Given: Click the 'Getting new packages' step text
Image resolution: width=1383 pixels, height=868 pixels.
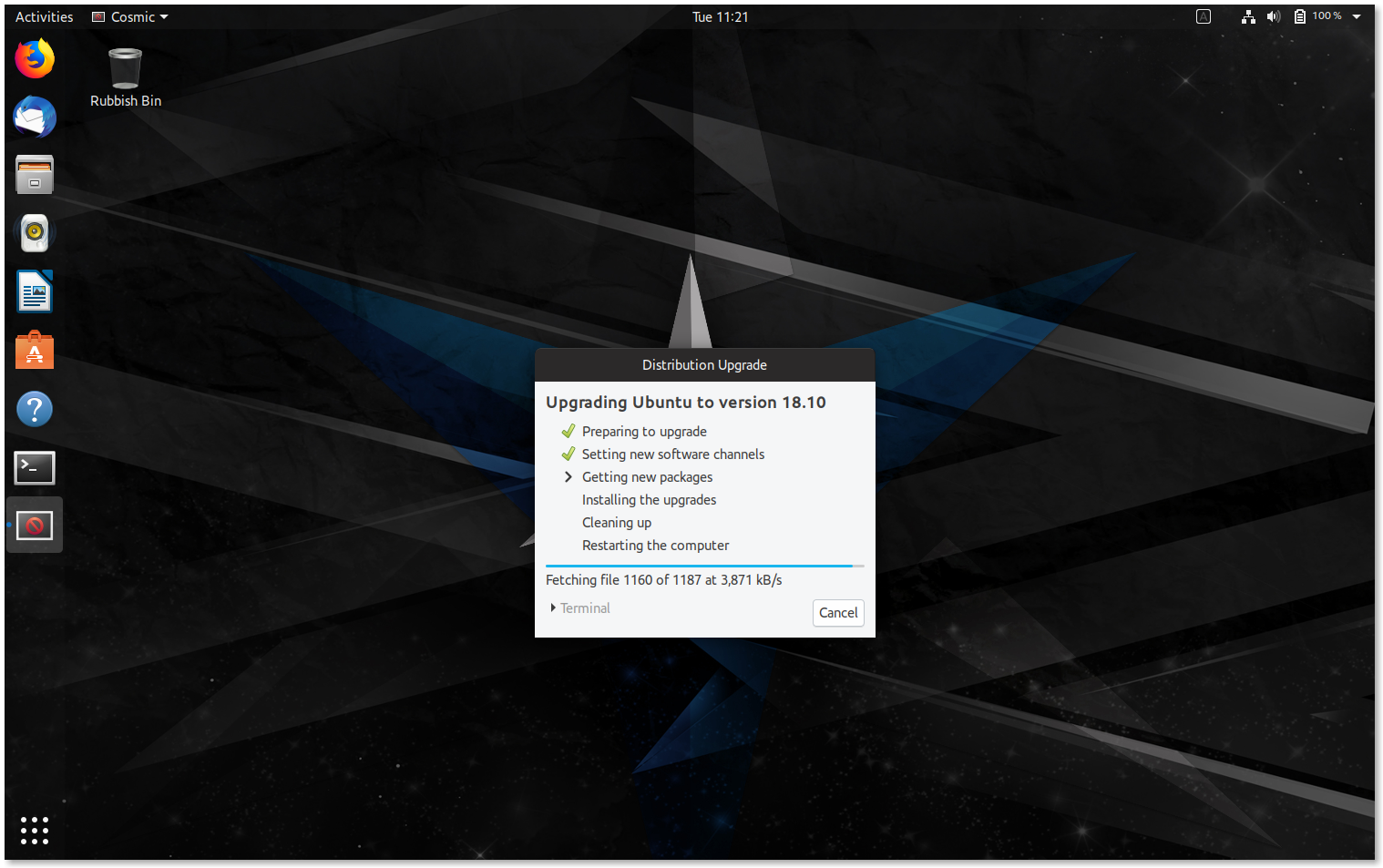Looking at the screenshot, I should coord(647,476).
